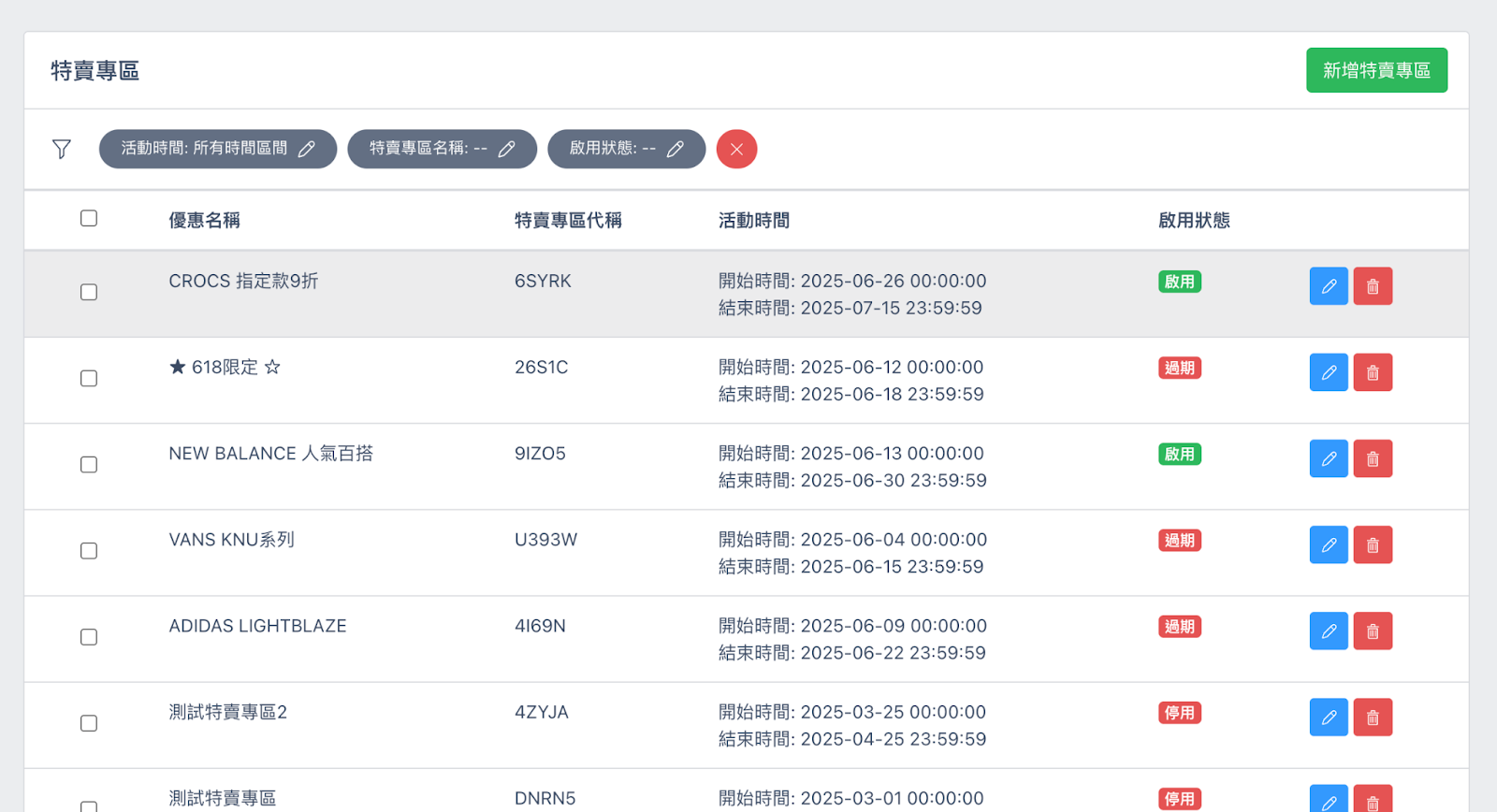Delete the VANS KNU系列 entry

[x=1373, y=544]
